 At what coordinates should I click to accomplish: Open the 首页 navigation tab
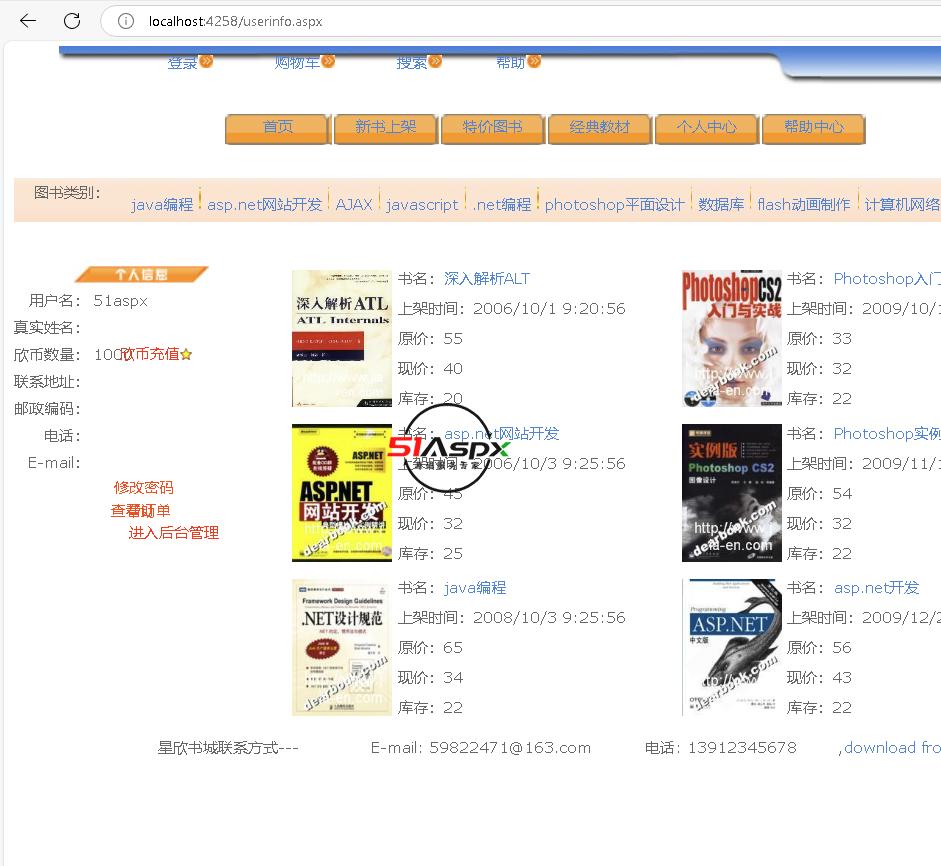pos(278,128)
